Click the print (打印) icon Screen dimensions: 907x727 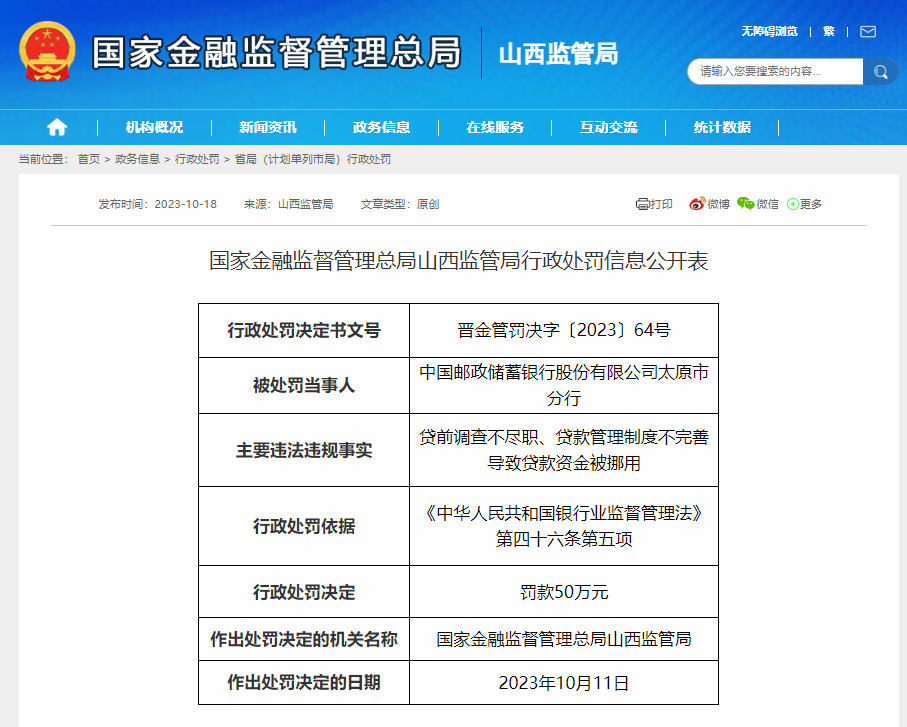(x=643, y=204)
